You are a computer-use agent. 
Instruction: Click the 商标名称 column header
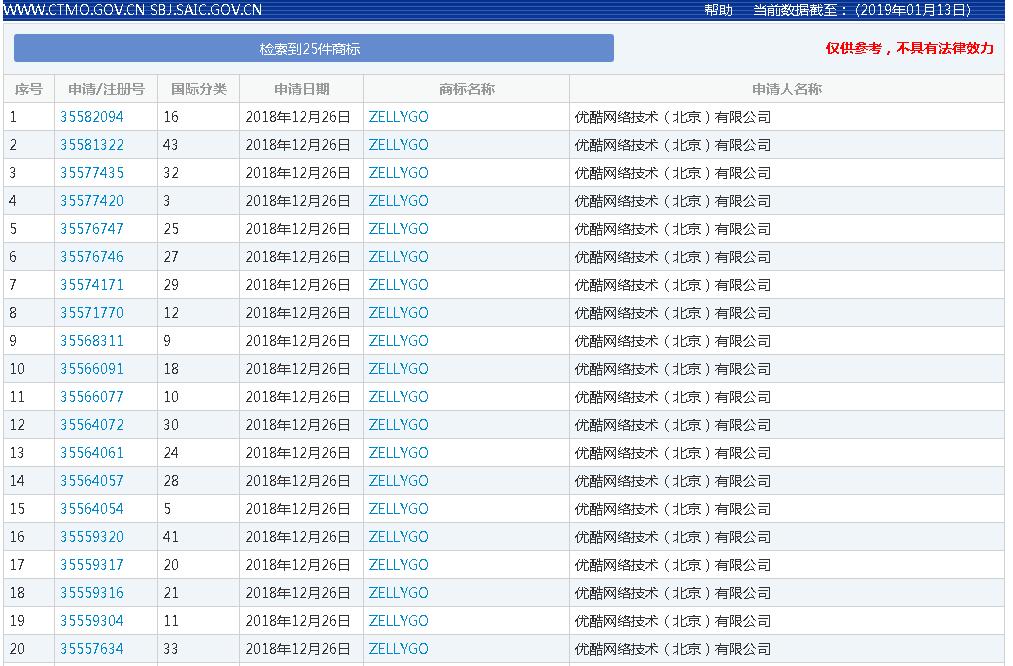pos(466,89)
